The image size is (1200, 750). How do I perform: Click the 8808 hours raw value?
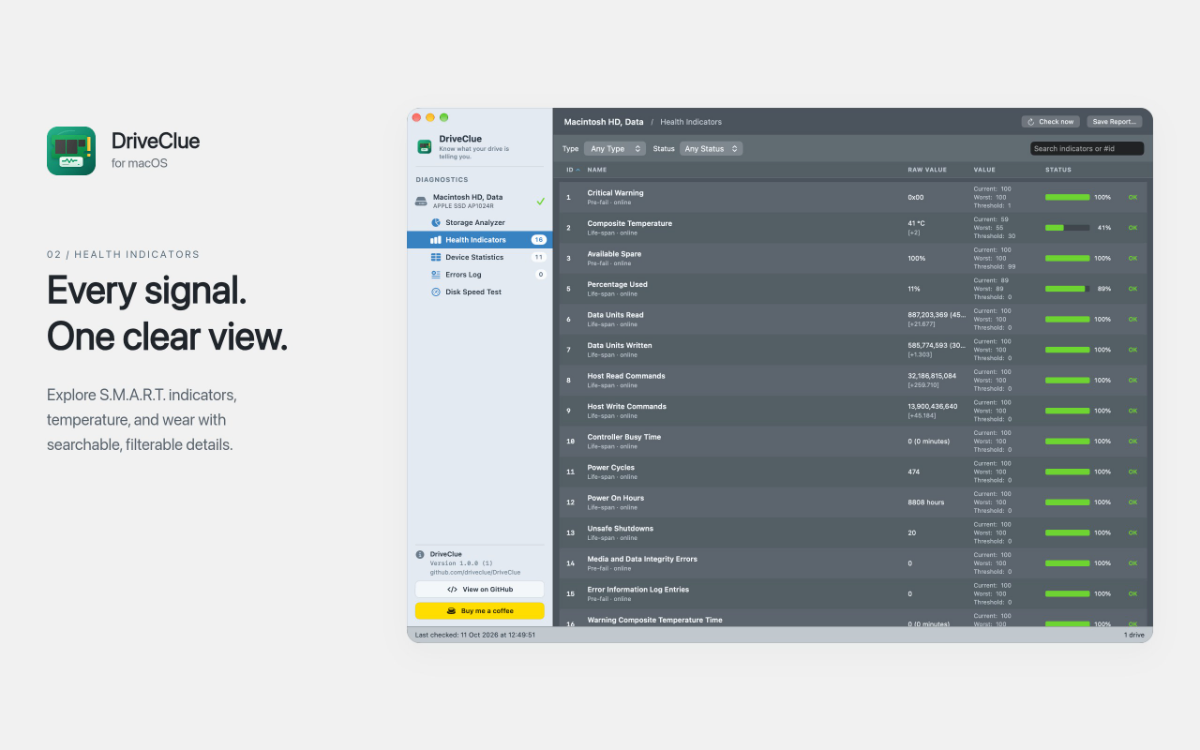[x=926, y=502]
